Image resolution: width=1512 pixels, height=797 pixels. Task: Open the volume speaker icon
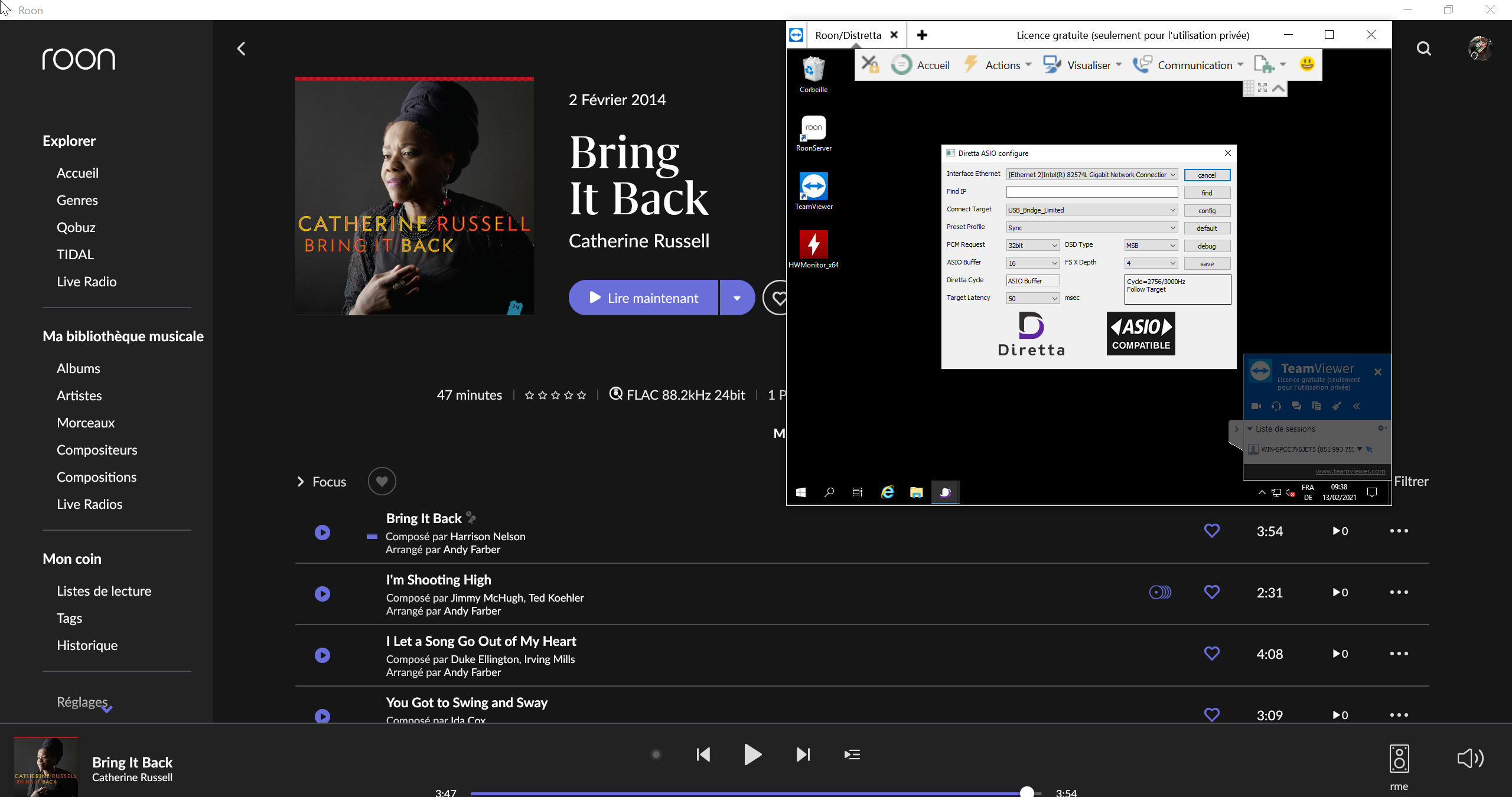(1469, 758)
